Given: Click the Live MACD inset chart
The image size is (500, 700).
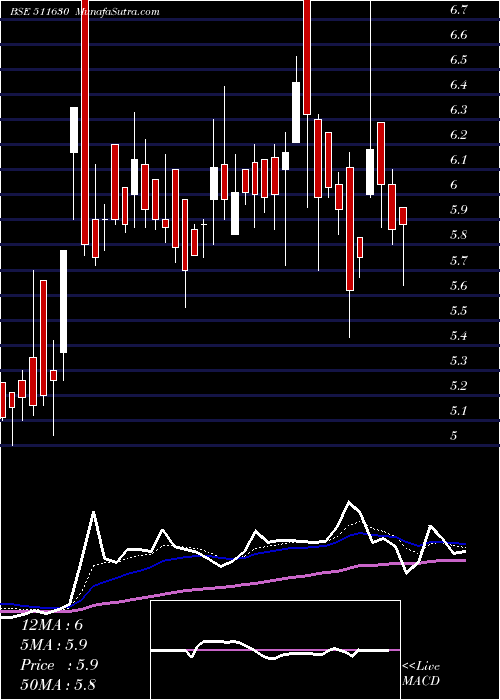Looking at the screenshot, I should click(275, 650).
